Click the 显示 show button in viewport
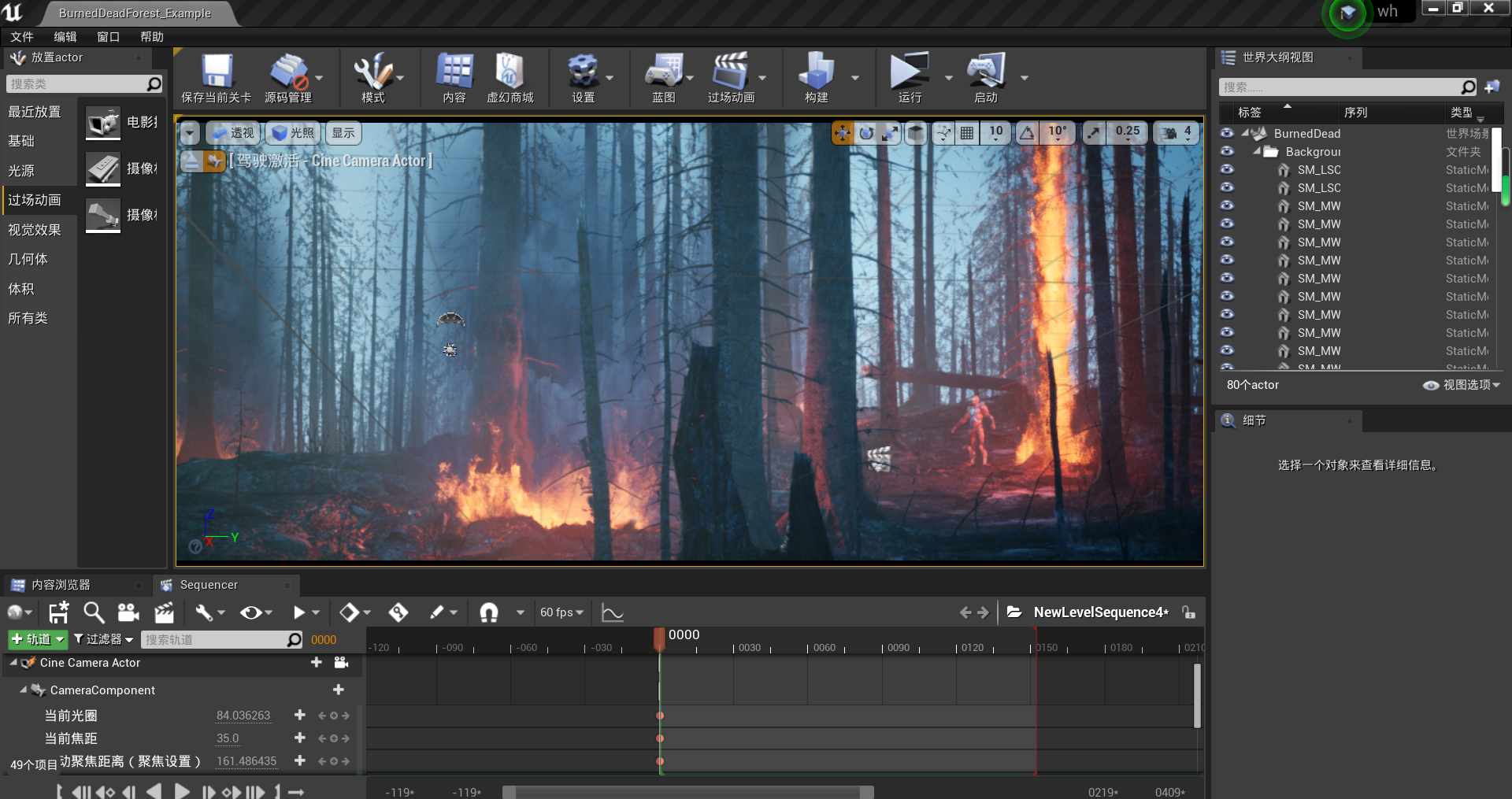 pyautogui.click(x=343, y=133)
